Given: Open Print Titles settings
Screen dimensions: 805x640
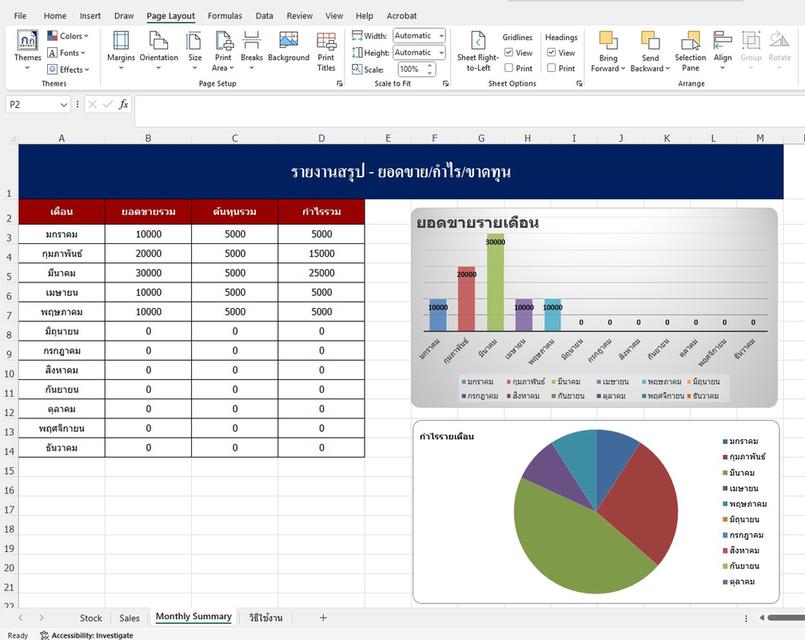Looking at the screenshot, I should 326,51.
